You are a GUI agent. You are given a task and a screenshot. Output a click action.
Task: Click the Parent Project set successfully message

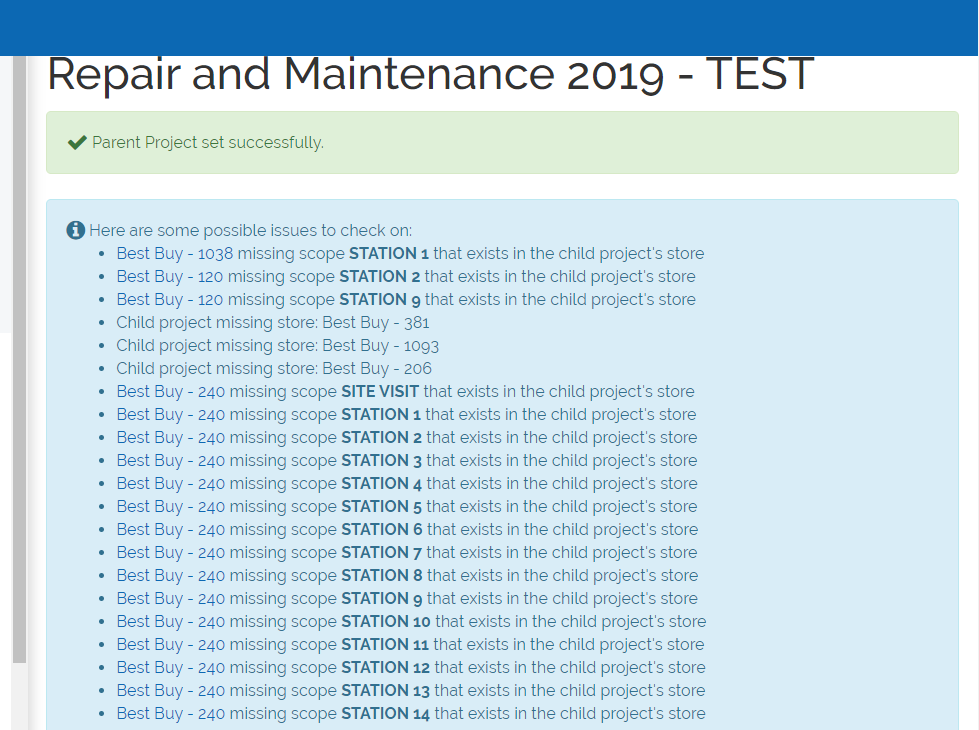click(x=208, y=143)
